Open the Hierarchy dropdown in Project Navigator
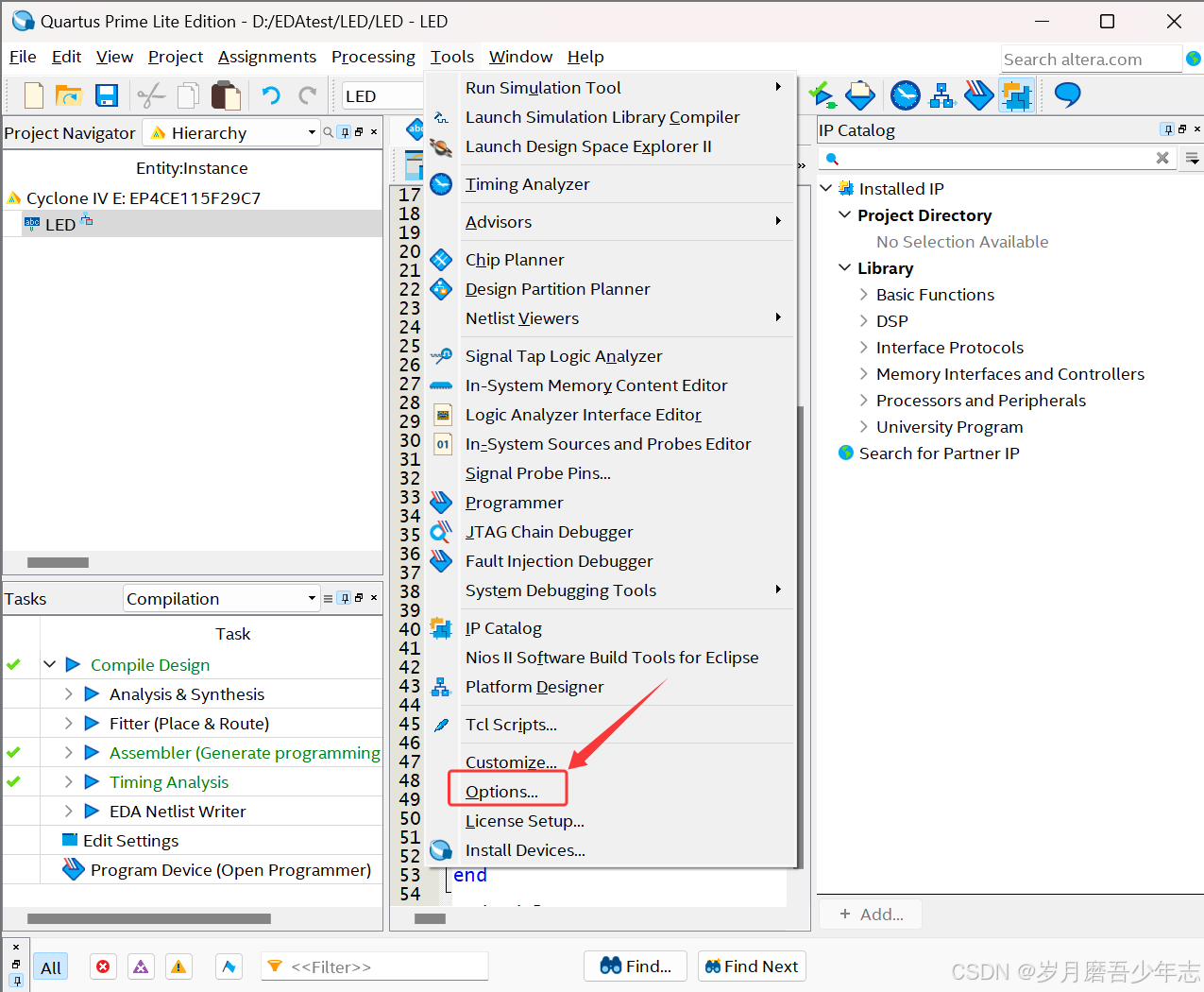The image size is (1204, 992). pos(231,133)
